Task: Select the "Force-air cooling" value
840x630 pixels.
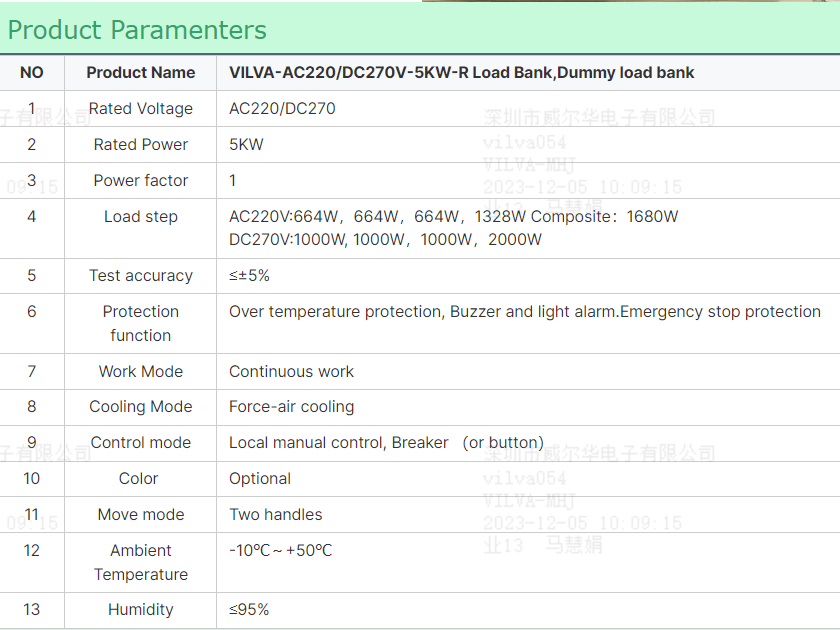Action: pos(291,407)
